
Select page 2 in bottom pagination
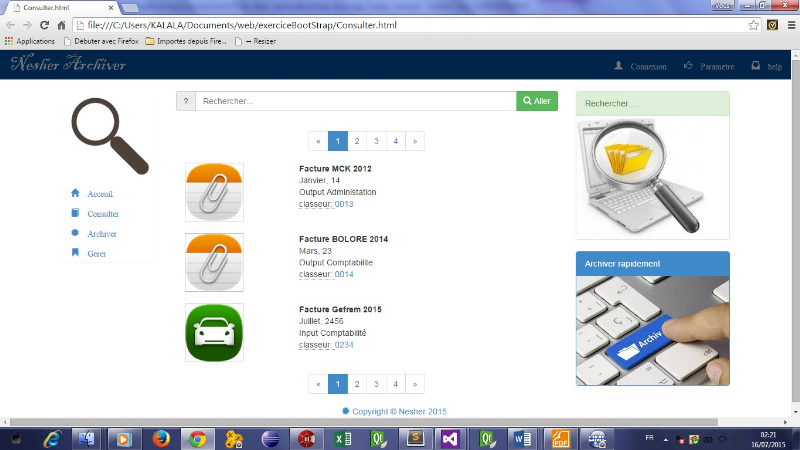357,384
